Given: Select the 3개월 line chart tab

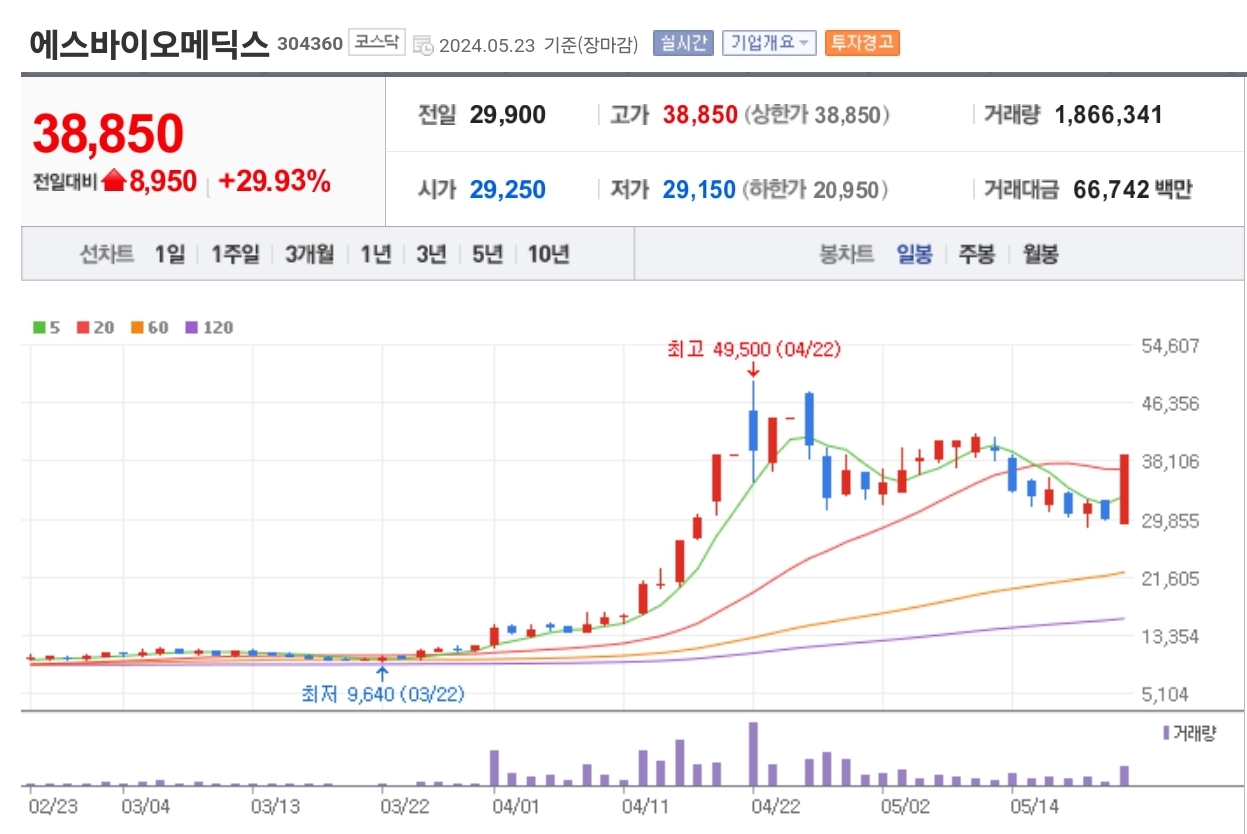Looking at the screenshot, I should click(x=310, y=254).
